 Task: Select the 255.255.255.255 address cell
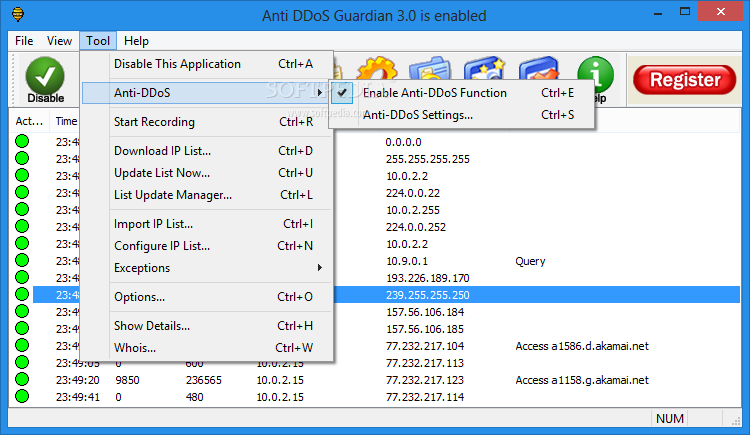click(x=428, y=159)
